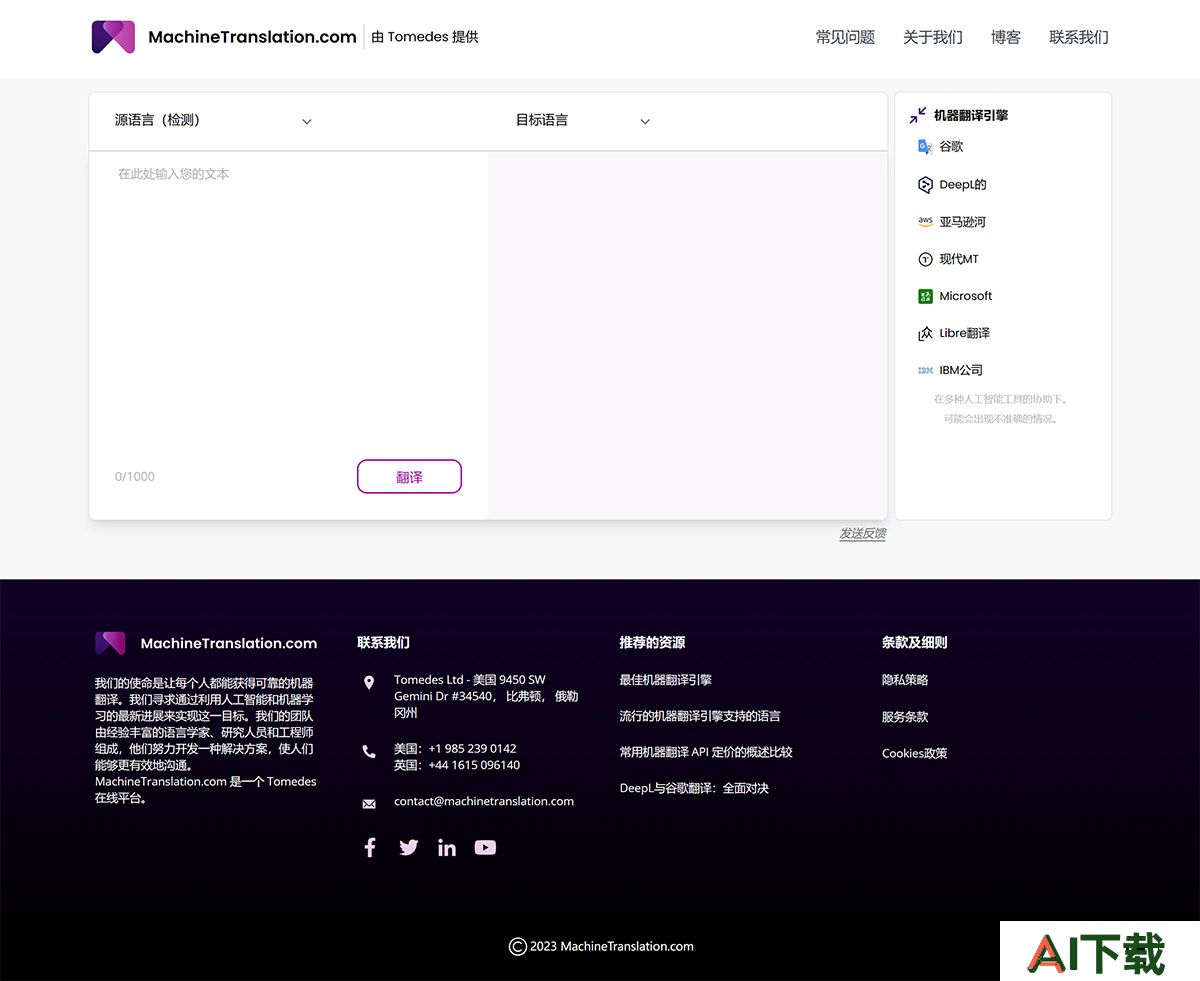Open the 服务条款 terms link
1200x981 pixels.
click(905, 717)
